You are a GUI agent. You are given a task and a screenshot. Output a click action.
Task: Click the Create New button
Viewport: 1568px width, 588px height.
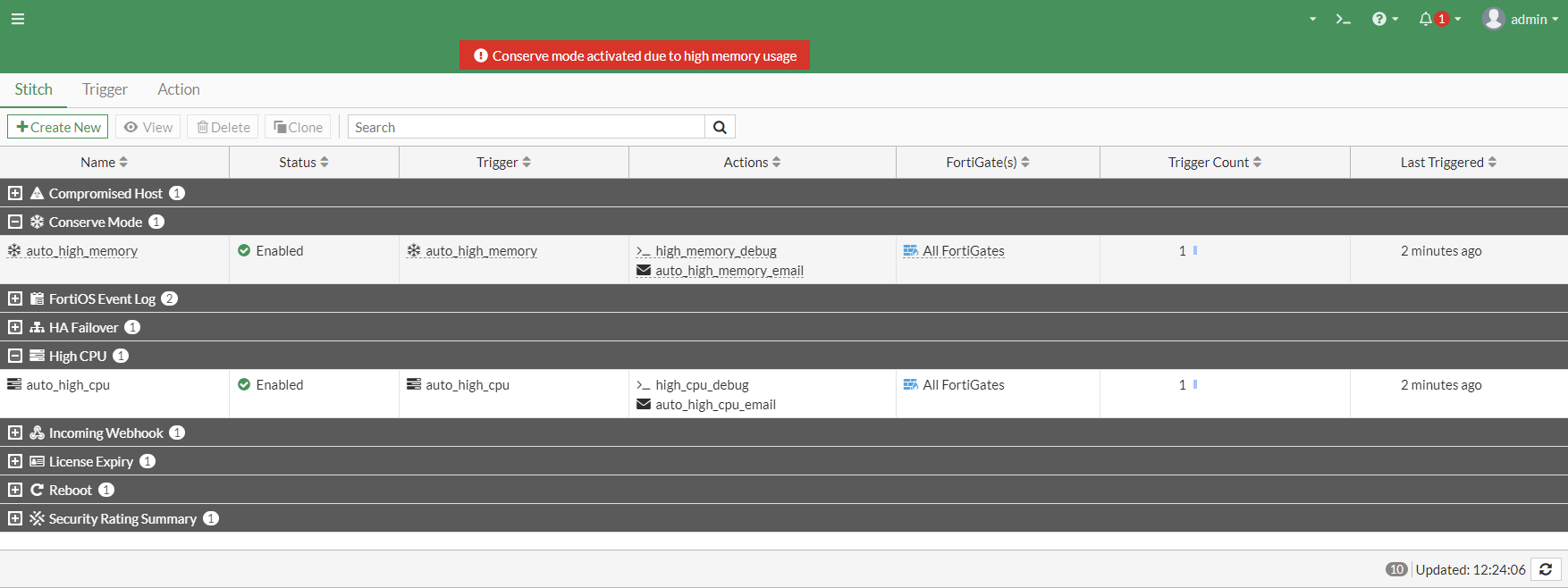point(58,127)
